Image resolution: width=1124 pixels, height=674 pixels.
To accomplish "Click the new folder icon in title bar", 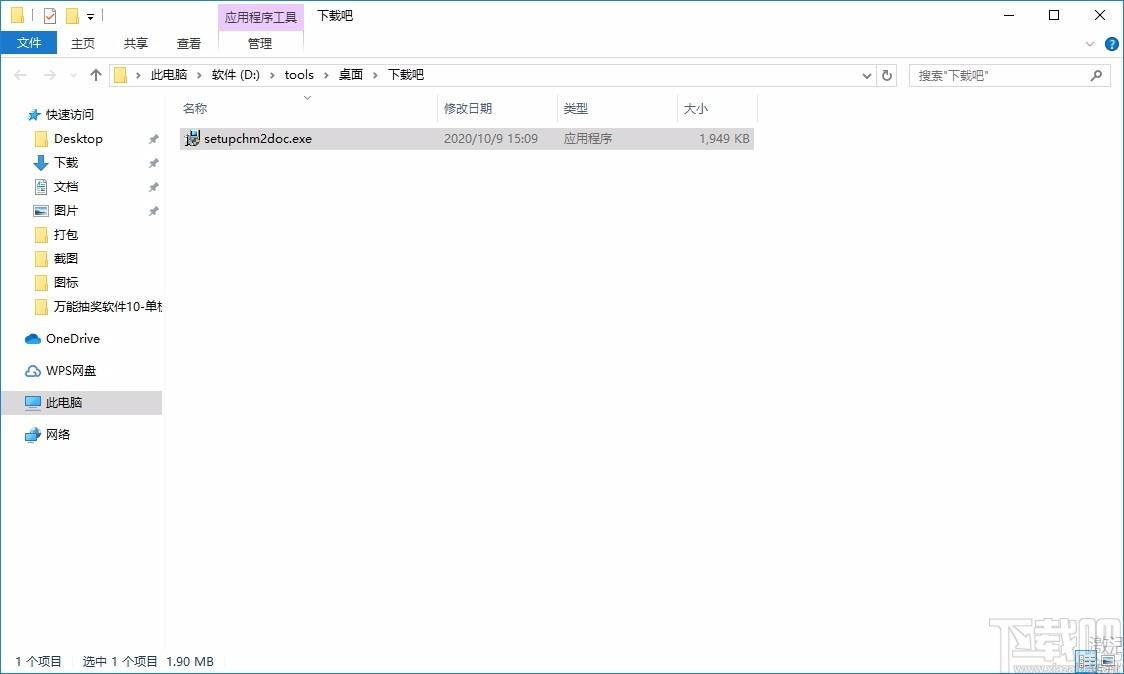I will tap(72, 15).
